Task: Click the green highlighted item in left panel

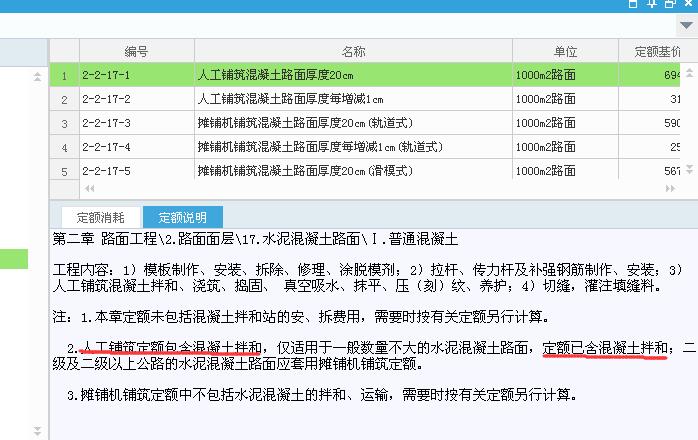Action: pyautogui.click(x=14, y=259)
